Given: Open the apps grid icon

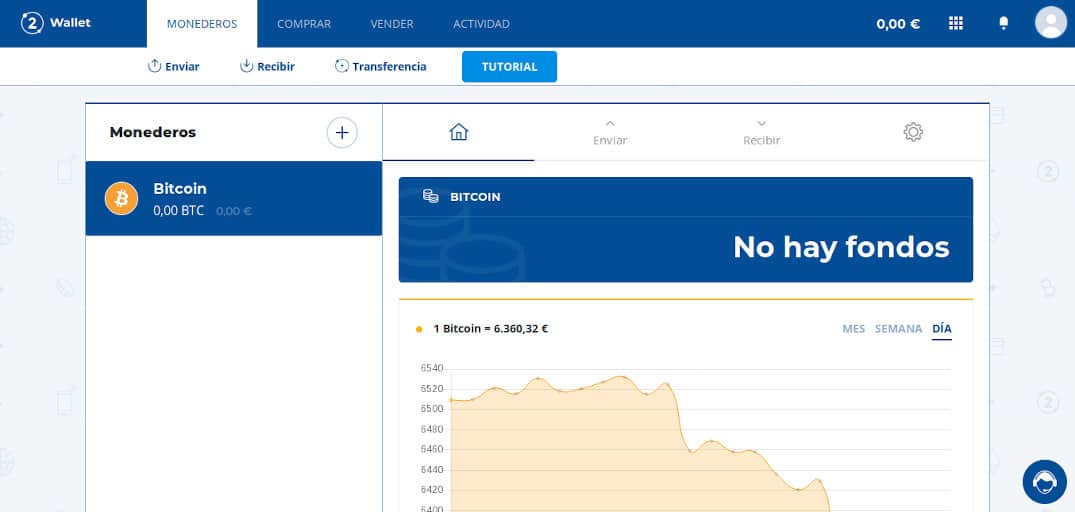Looking at the screenshot, I should coord(956,23).
